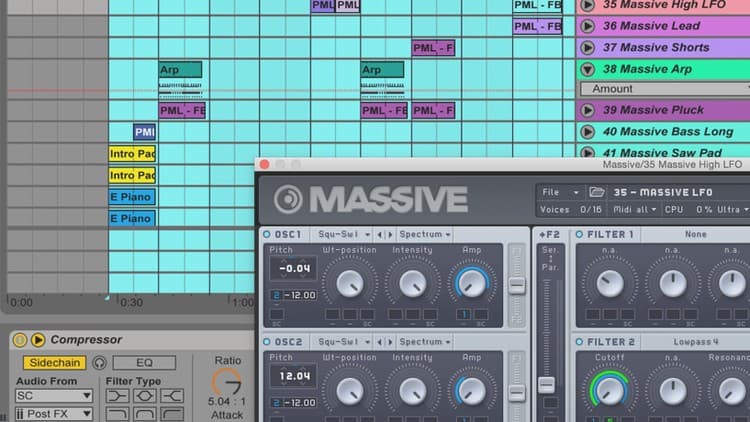Image resolution: width=750 pixels, height=422 pixels.
Task: Click the OSC2 Wt-position knob
Action: pyautogui.click(x=350, y=391)
